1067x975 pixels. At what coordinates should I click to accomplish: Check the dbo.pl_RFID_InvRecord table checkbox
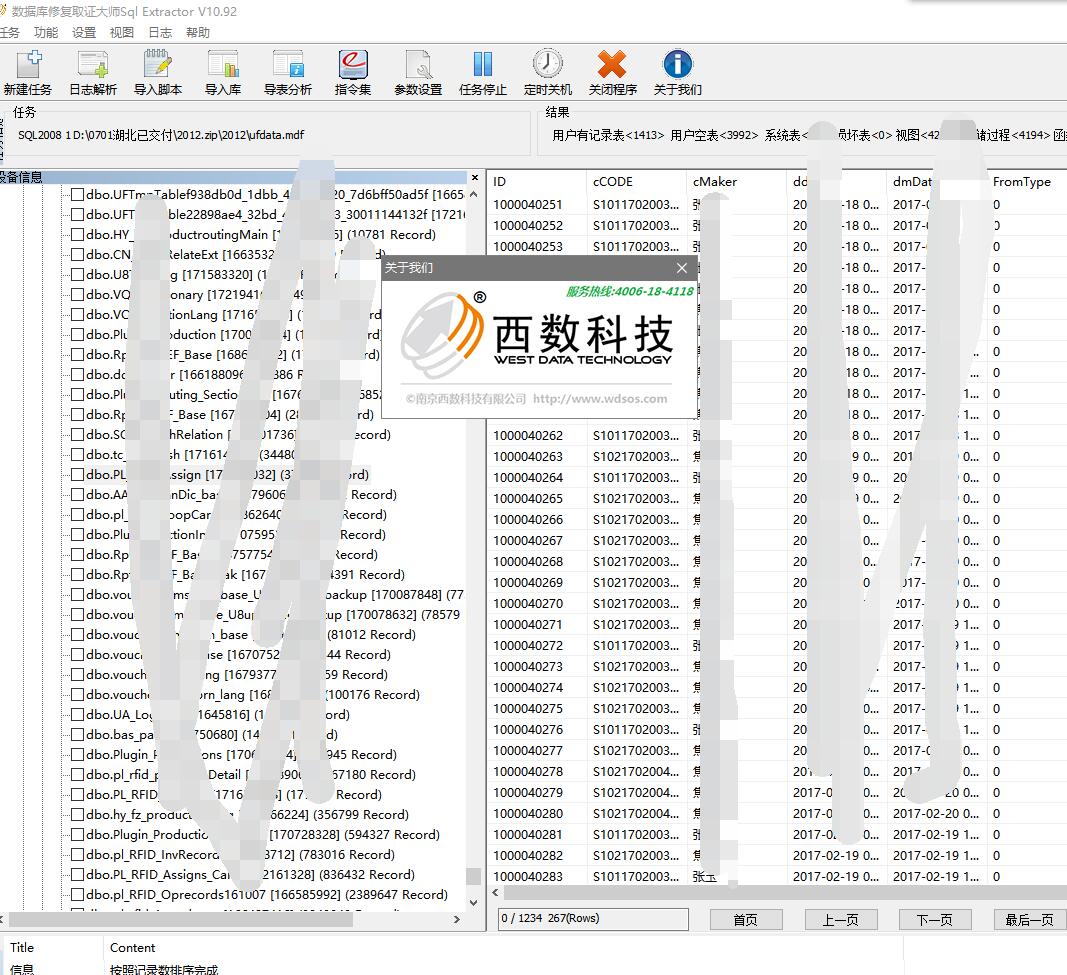point(78,855)
